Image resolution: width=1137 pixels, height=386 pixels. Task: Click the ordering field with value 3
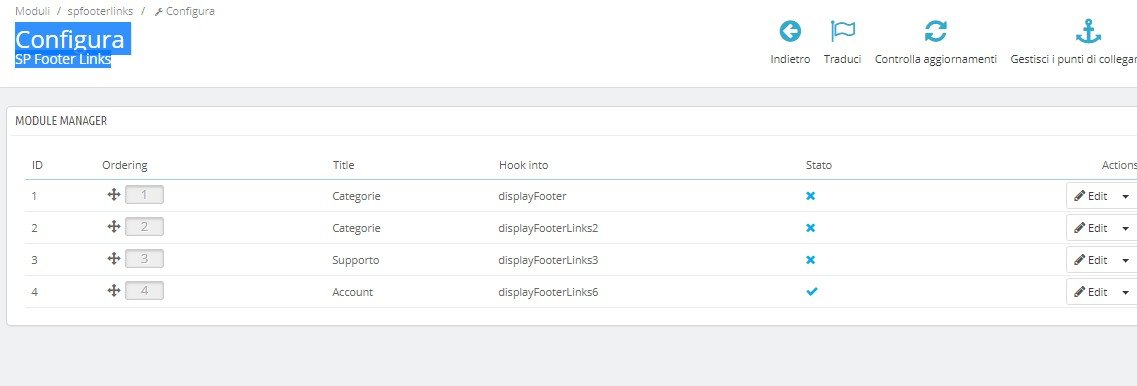coord(144,258)
